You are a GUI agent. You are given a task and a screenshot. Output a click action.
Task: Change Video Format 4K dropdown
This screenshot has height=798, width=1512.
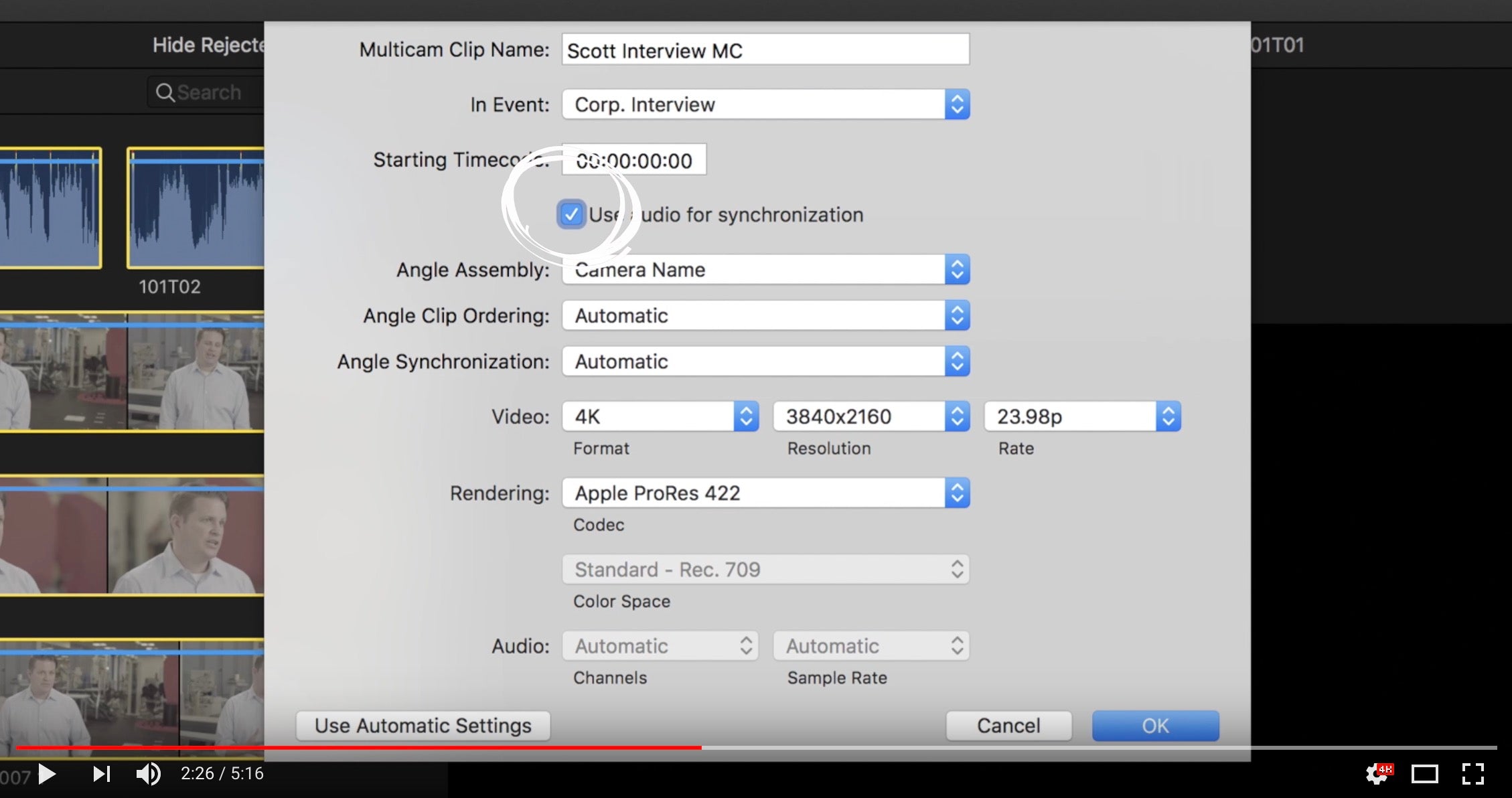pyautogui.click(x=660, y=416)
